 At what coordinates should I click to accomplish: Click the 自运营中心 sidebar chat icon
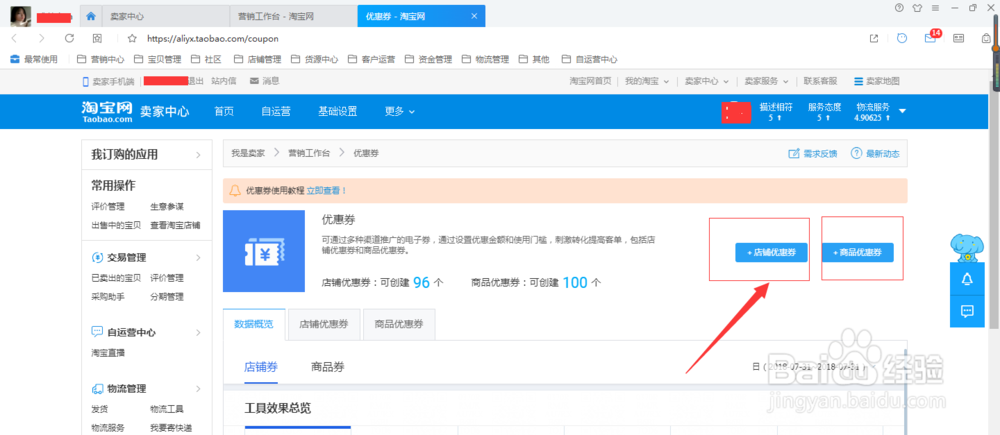click(x=97, y=332)
